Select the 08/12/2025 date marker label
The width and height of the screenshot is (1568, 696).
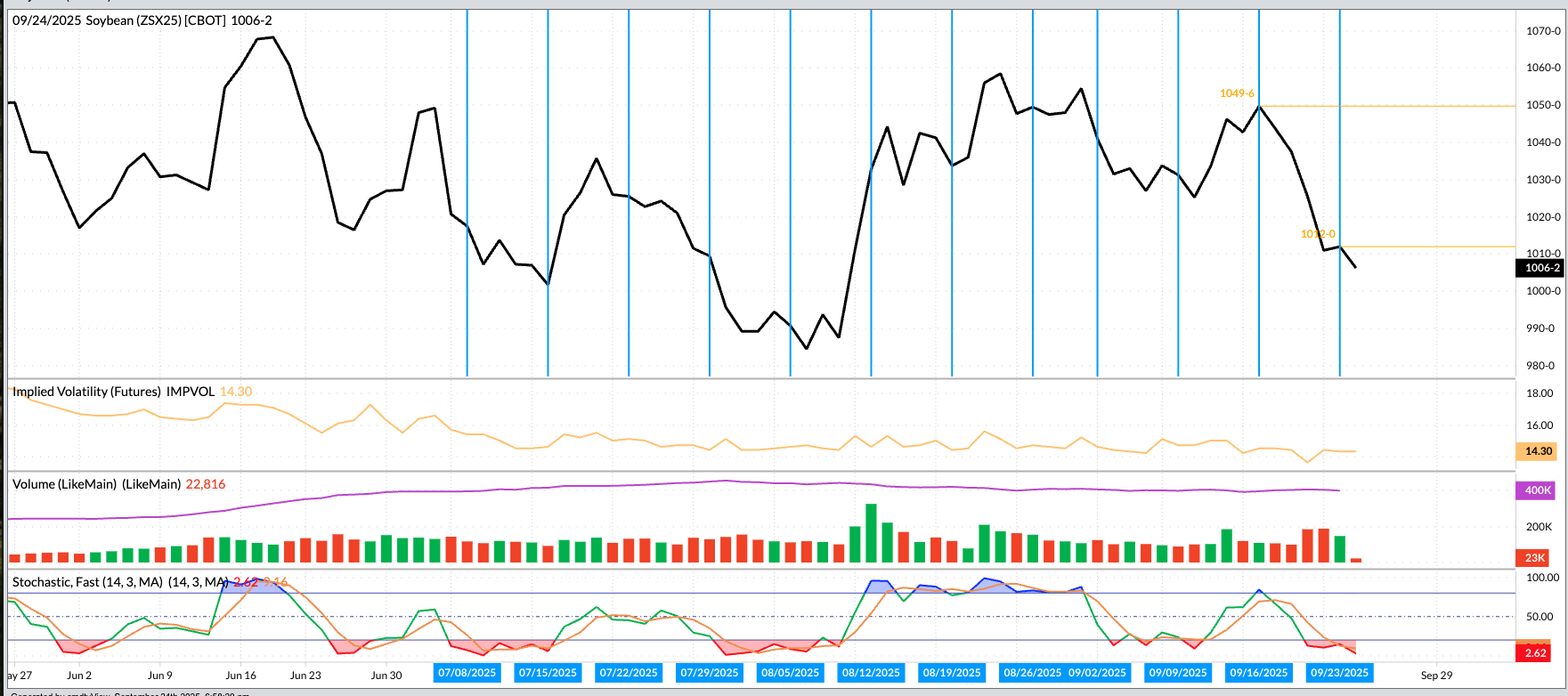(x=871, y=673)
